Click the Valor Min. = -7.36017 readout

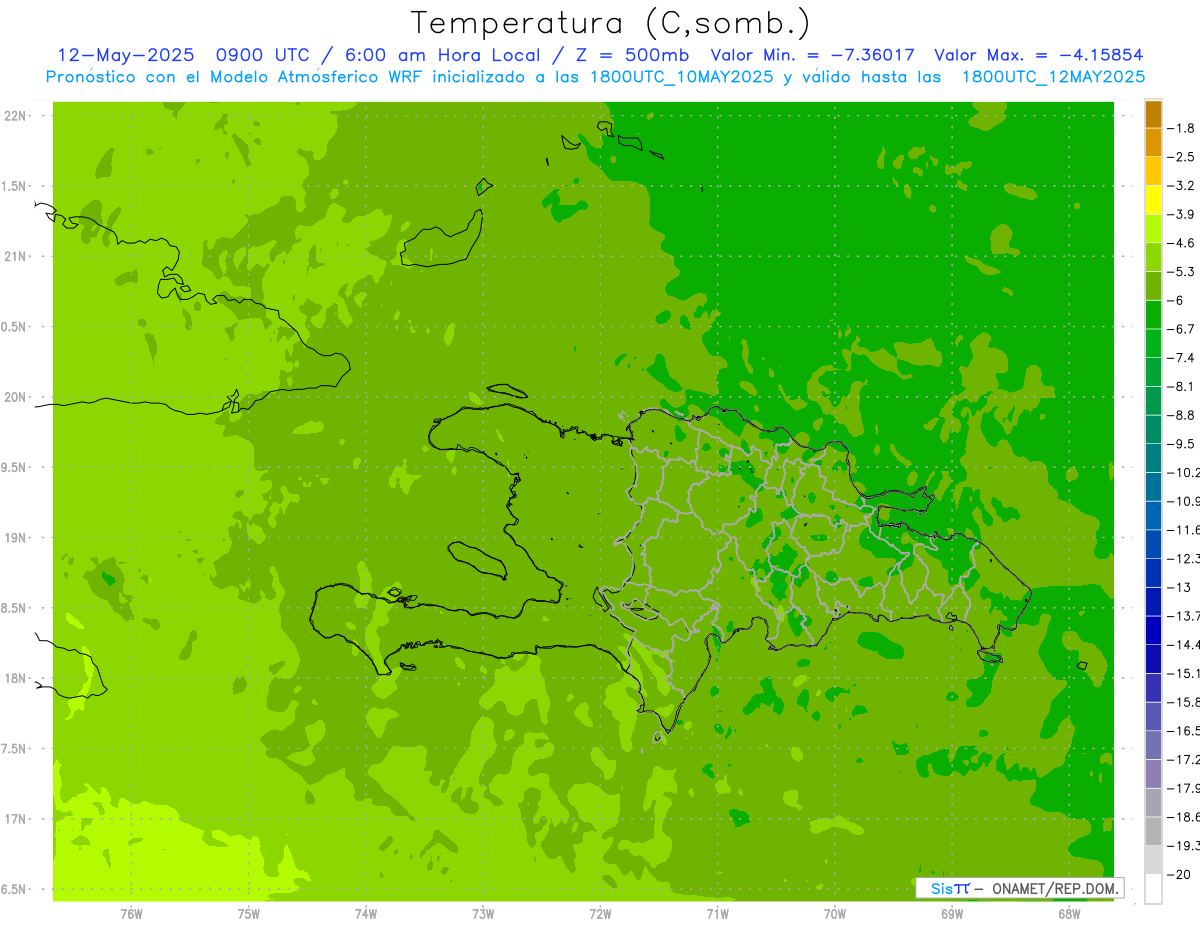812,55
